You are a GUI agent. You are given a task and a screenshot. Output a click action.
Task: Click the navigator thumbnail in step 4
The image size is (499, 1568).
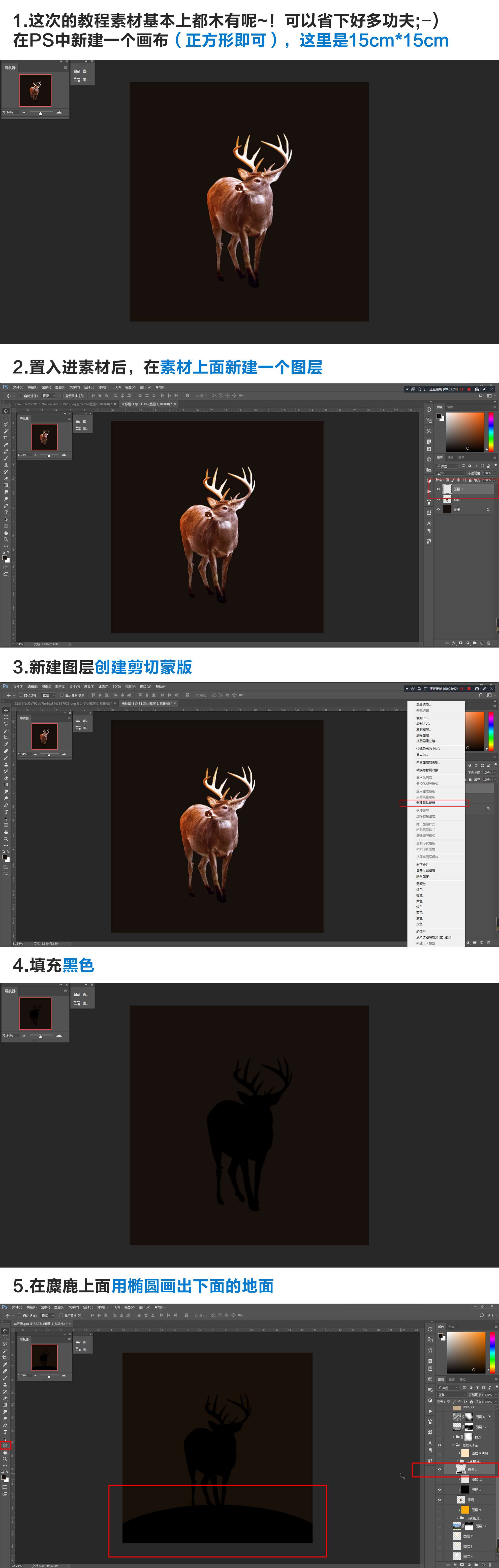pyautogui.click(x=35, y=1013)
